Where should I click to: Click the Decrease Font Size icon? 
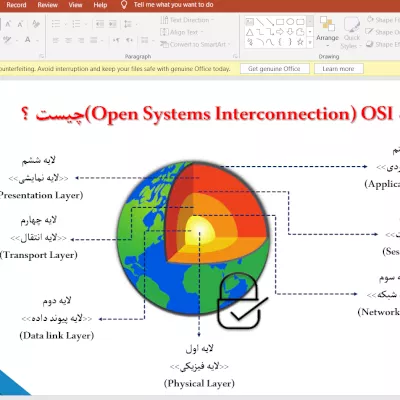(21, 24)
